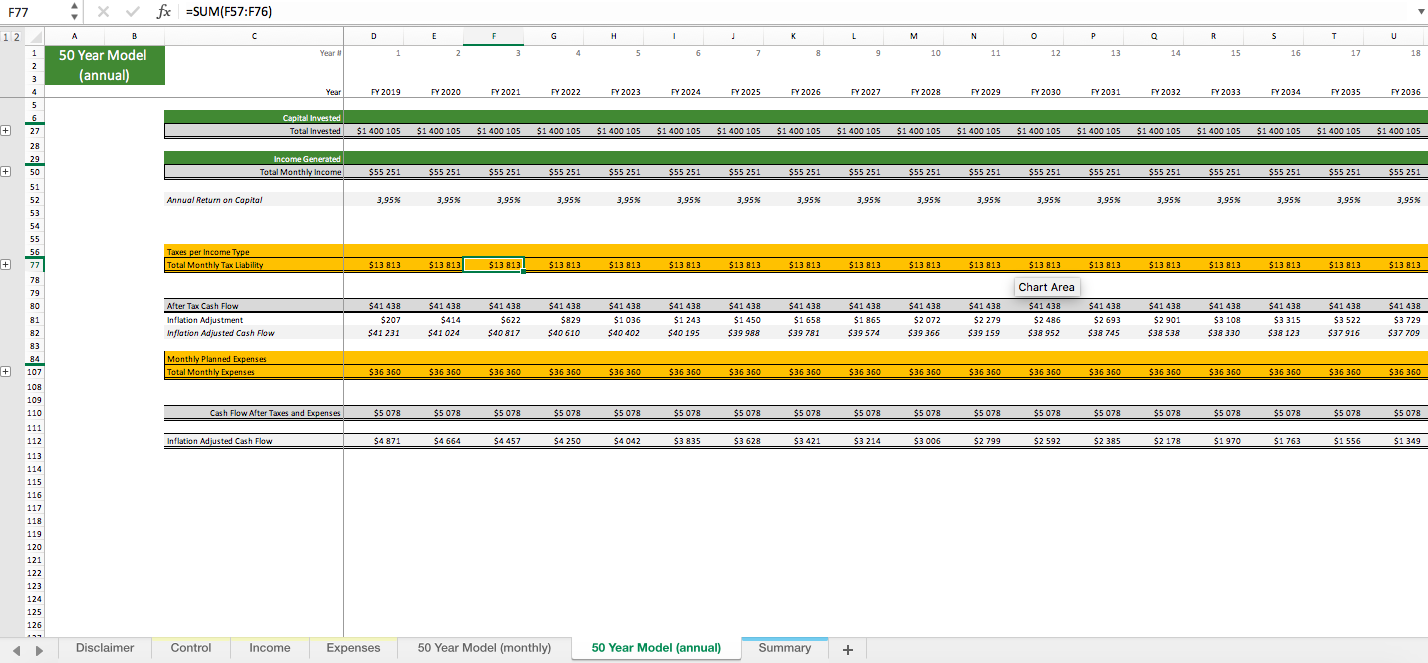Show detail rows using outline level 2 button
This screenshot has height=663, width=1428.
click(17, 35)
